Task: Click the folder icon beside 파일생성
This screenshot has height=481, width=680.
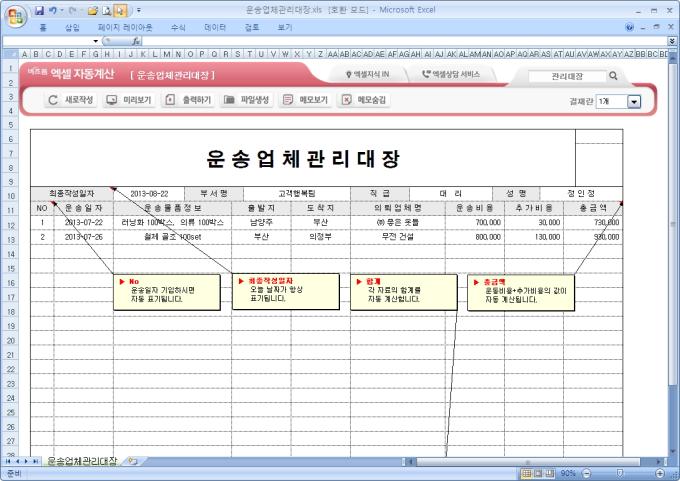Action: (x=229, y=100)
